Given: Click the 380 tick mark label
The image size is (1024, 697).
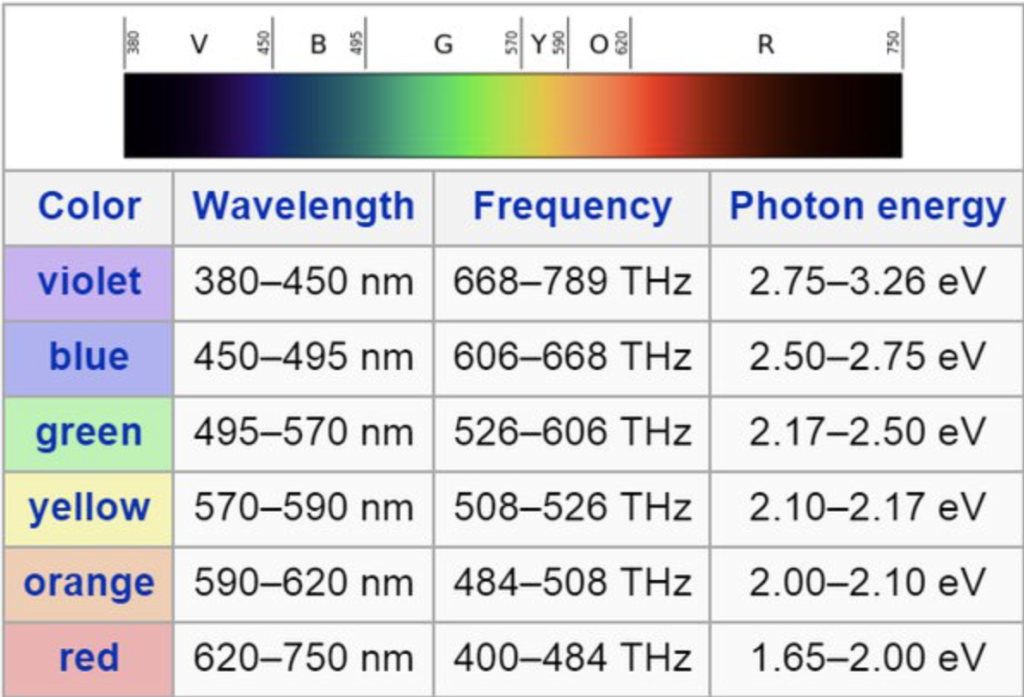Looking at the screenshot, I should pos(131,40).
